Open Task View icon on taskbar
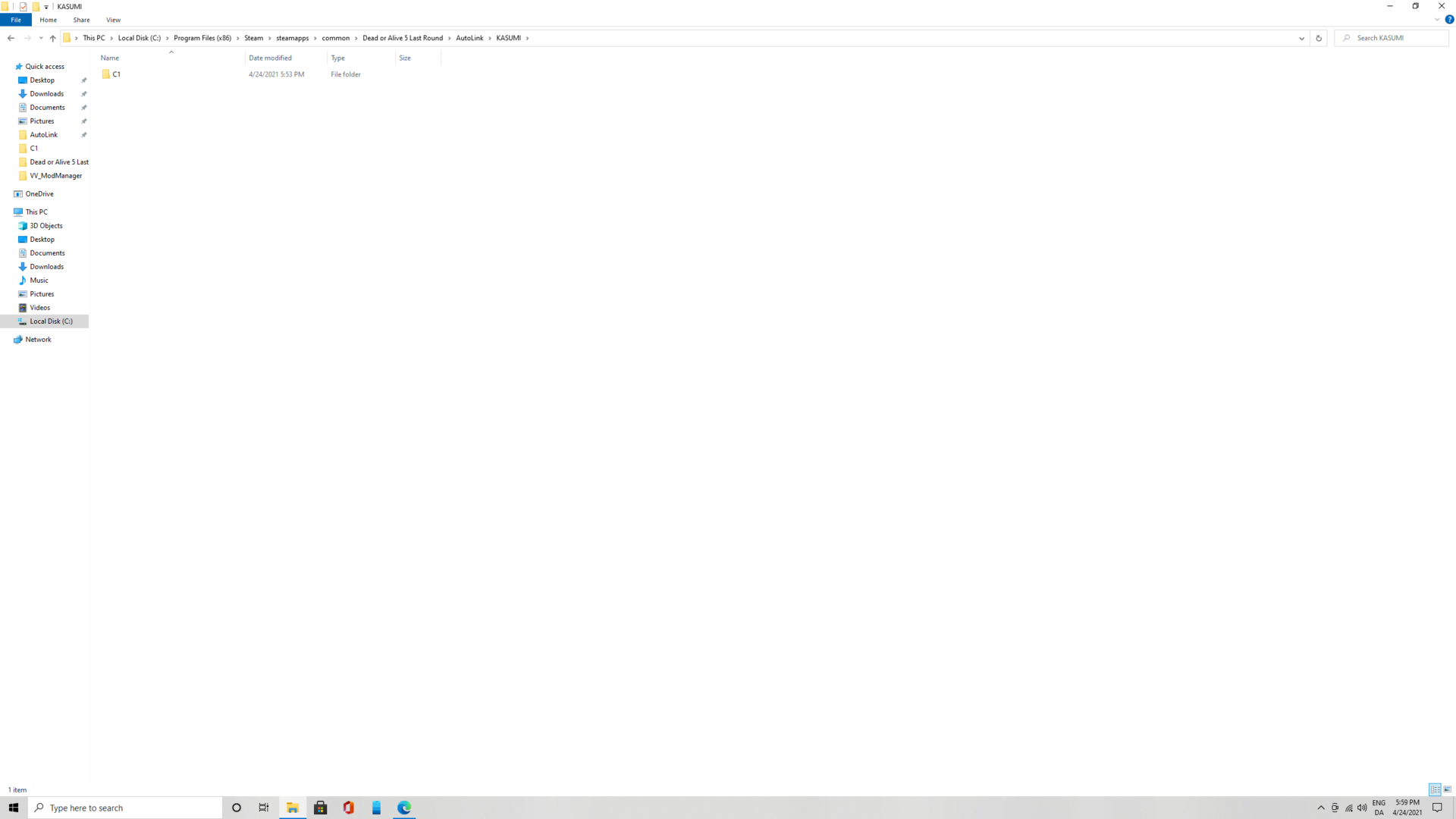Screen dimensions: 1456x819 coord(264,808)
